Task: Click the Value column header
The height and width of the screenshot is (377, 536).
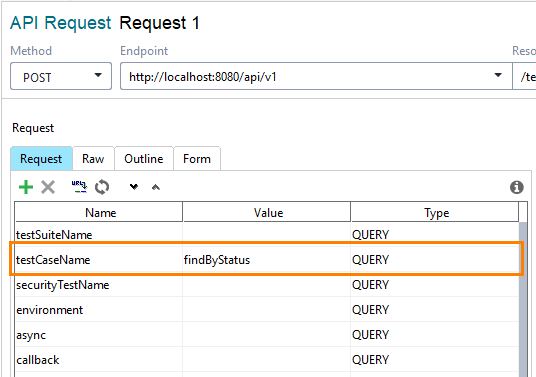Action: point(267,213)
